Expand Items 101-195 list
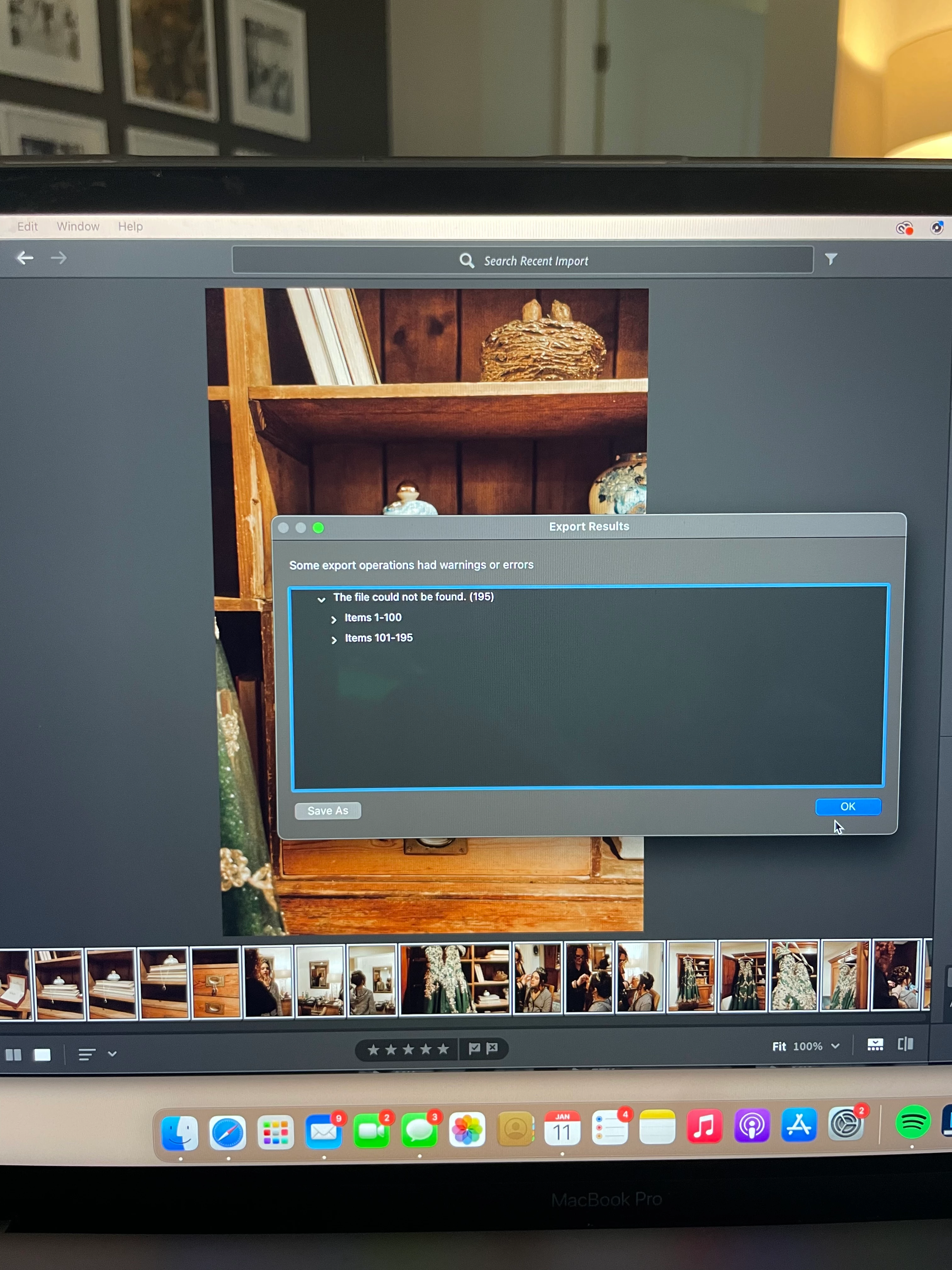The width and height of the screenshot is (952, 1270). click(x=334, y=640)
